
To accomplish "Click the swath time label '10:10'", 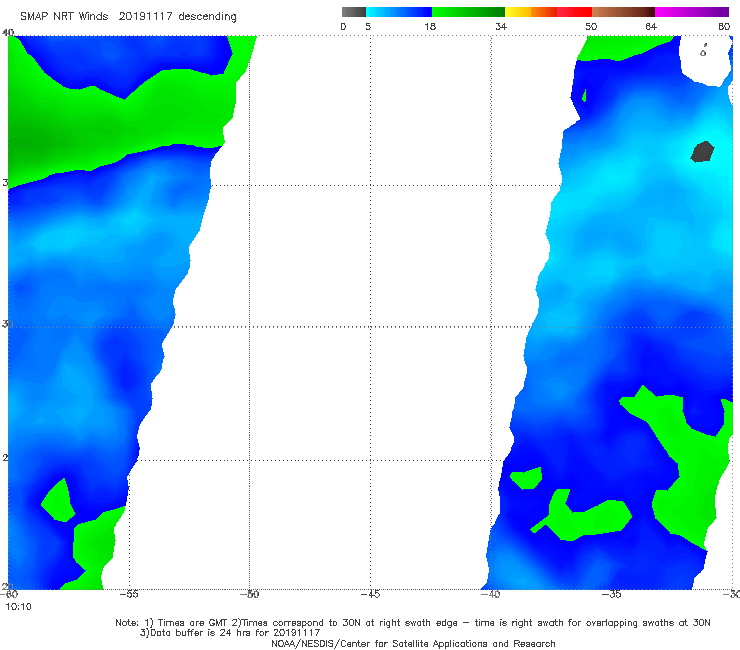I will 18,607.
